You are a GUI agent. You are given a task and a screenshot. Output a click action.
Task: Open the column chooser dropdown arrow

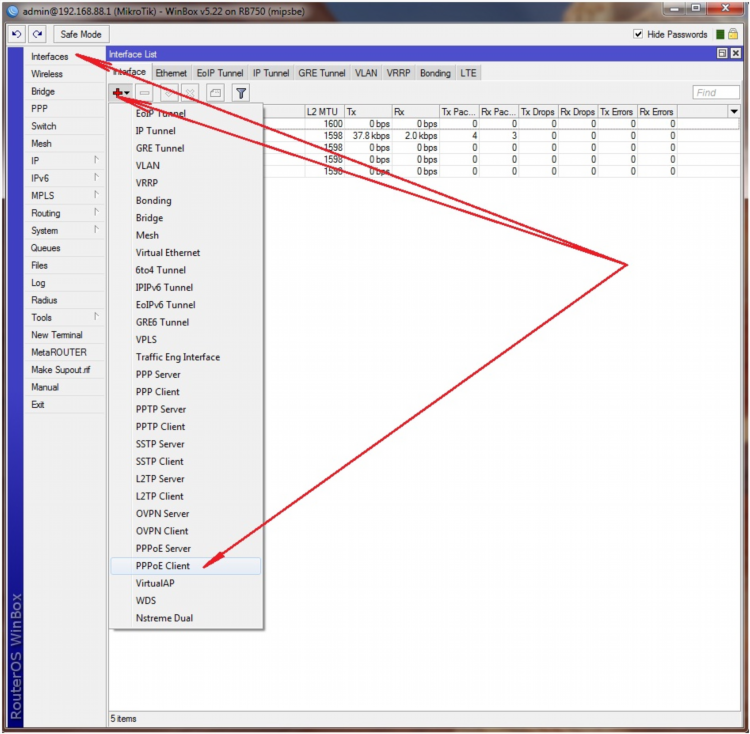pos(734,112)
